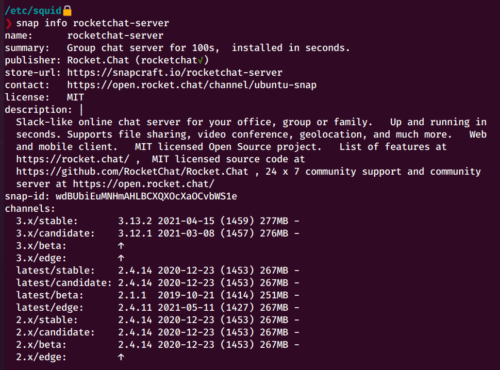Click version 3.13.2 on 3.x/stable row
The image size is (500, 370).
(135, 221)
